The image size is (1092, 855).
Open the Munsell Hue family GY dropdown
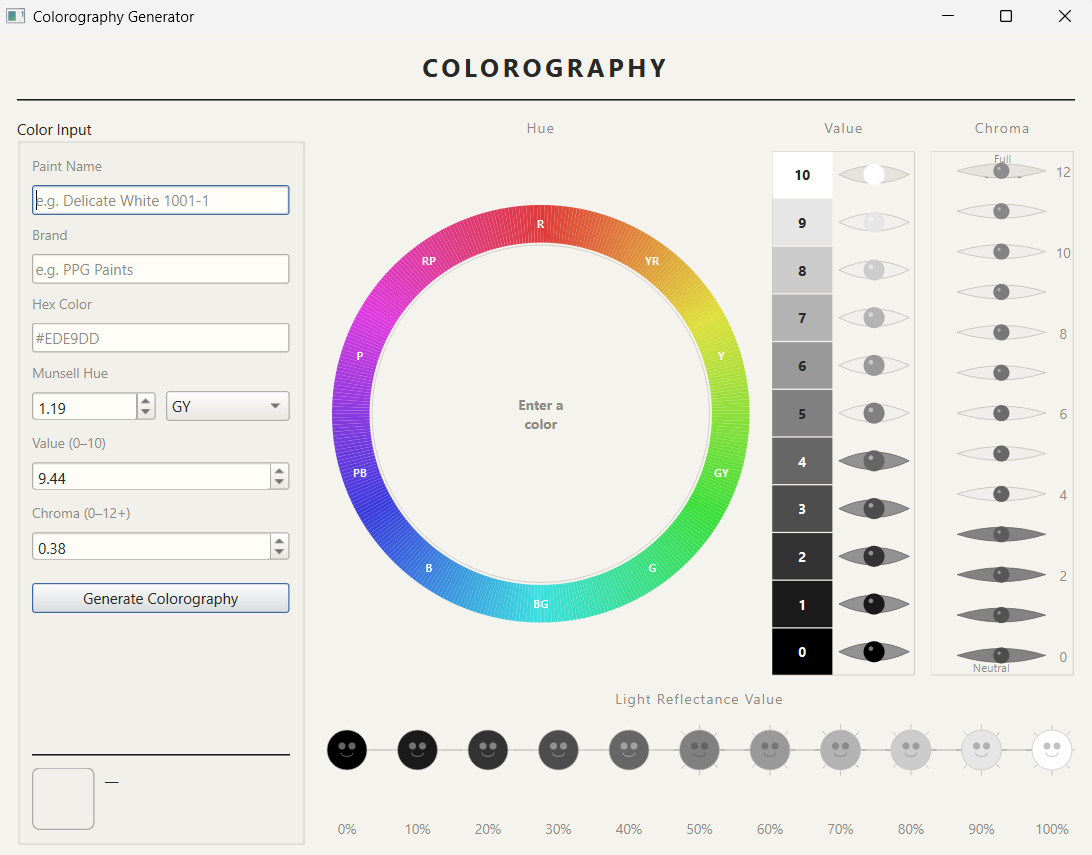pos(227,406)
